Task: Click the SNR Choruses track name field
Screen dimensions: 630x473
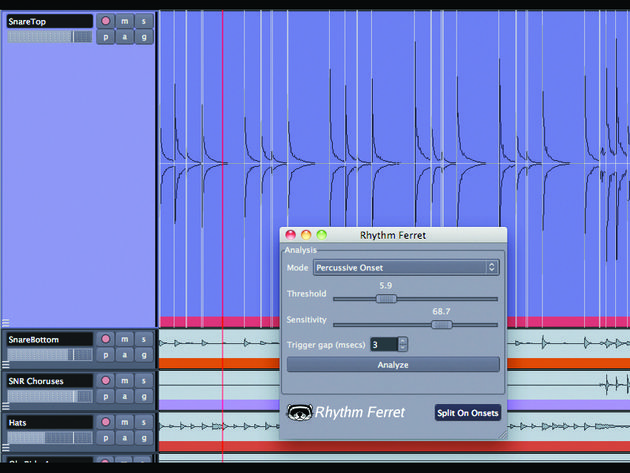Action: [49, 381]
